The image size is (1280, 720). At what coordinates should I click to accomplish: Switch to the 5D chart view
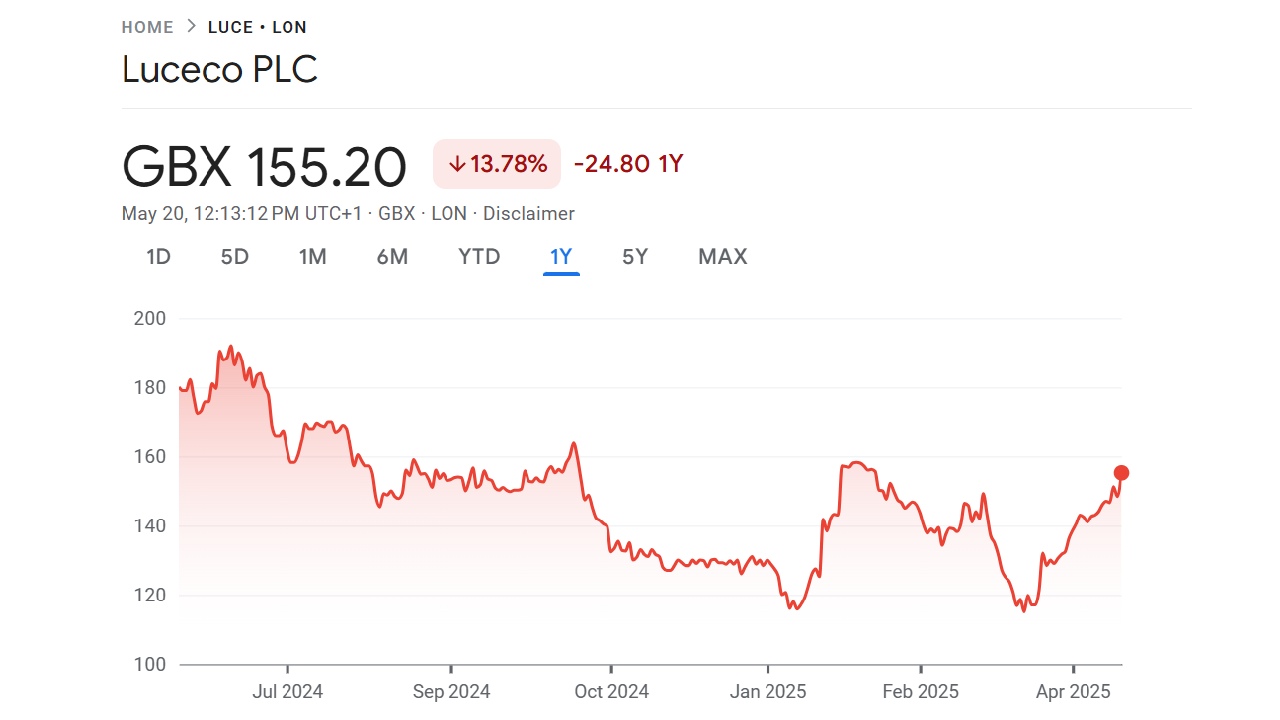[x=234, y=257]
